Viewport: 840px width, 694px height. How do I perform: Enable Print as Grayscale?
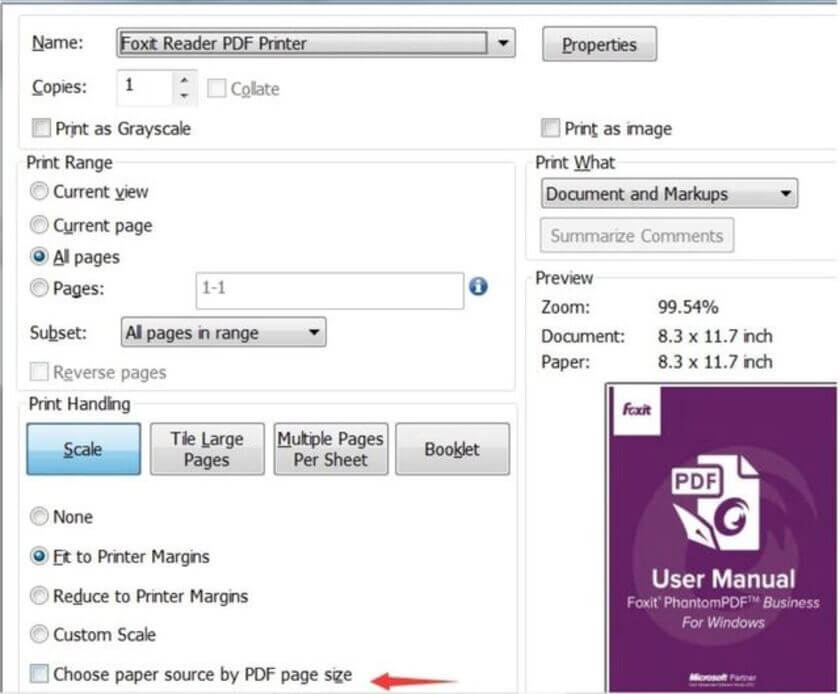pyautogui.click(x=41, y=128)
